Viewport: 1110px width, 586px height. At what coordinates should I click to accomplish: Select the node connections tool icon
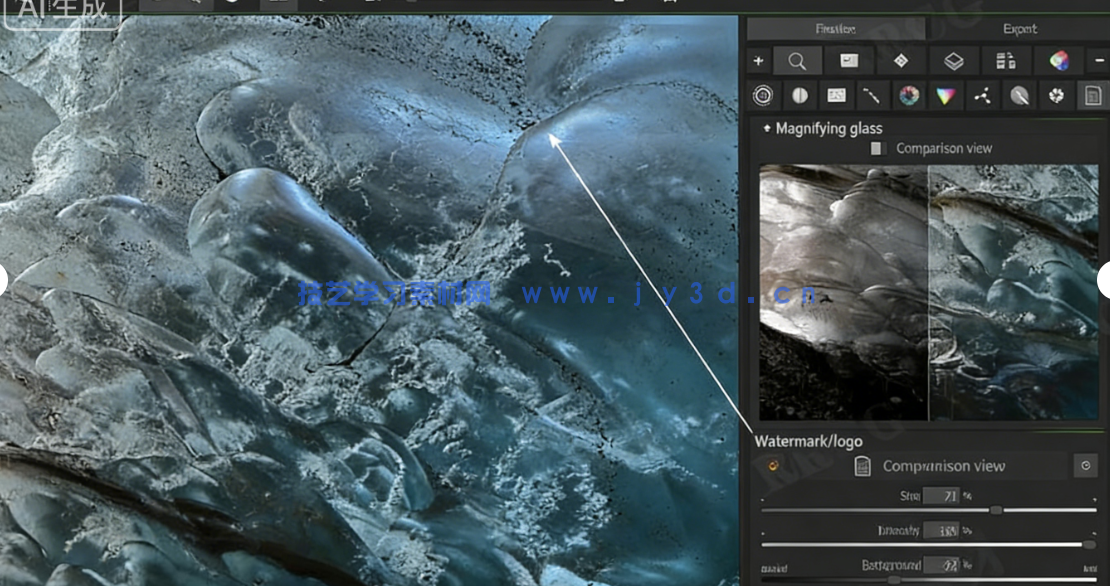click(x=981, y=96)
